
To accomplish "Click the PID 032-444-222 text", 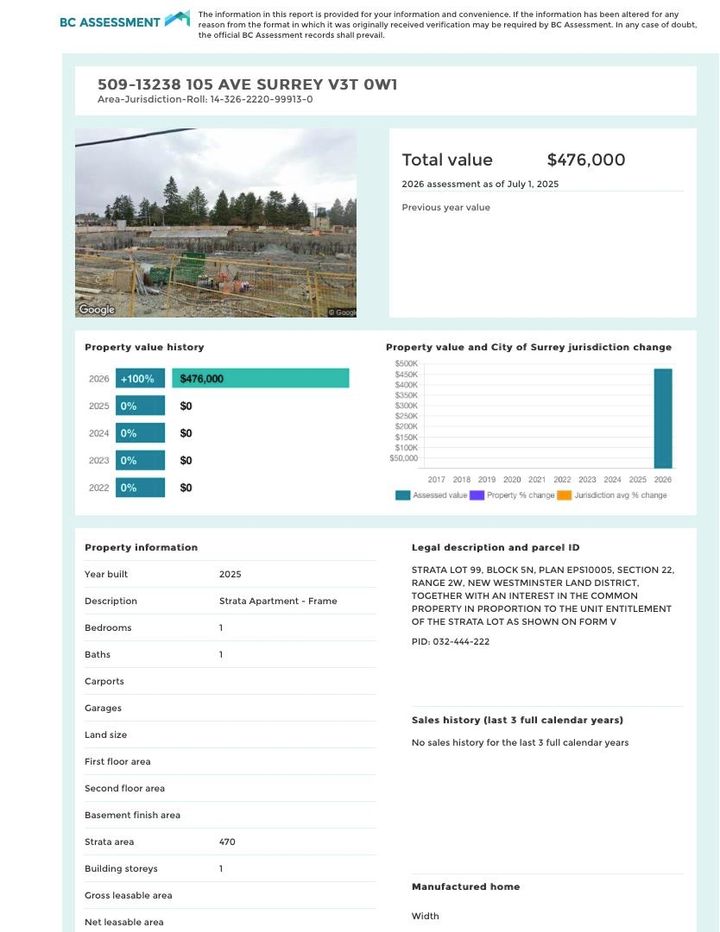I will click(x=450, y=642).
